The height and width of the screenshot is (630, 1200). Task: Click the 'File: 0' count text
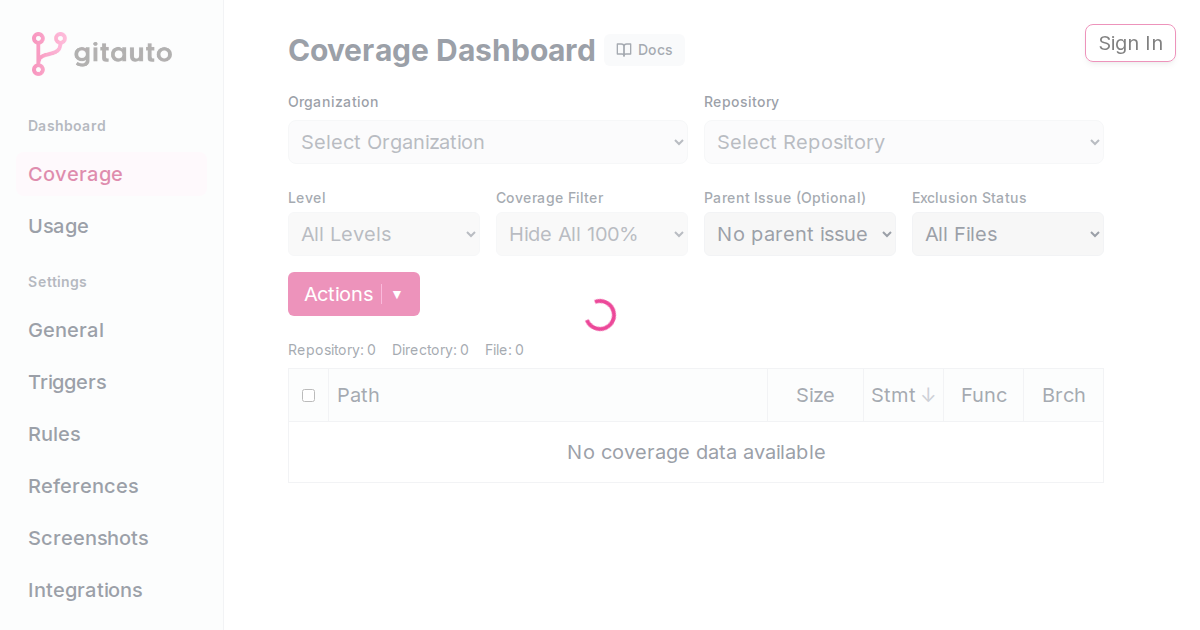pos(504,350)
